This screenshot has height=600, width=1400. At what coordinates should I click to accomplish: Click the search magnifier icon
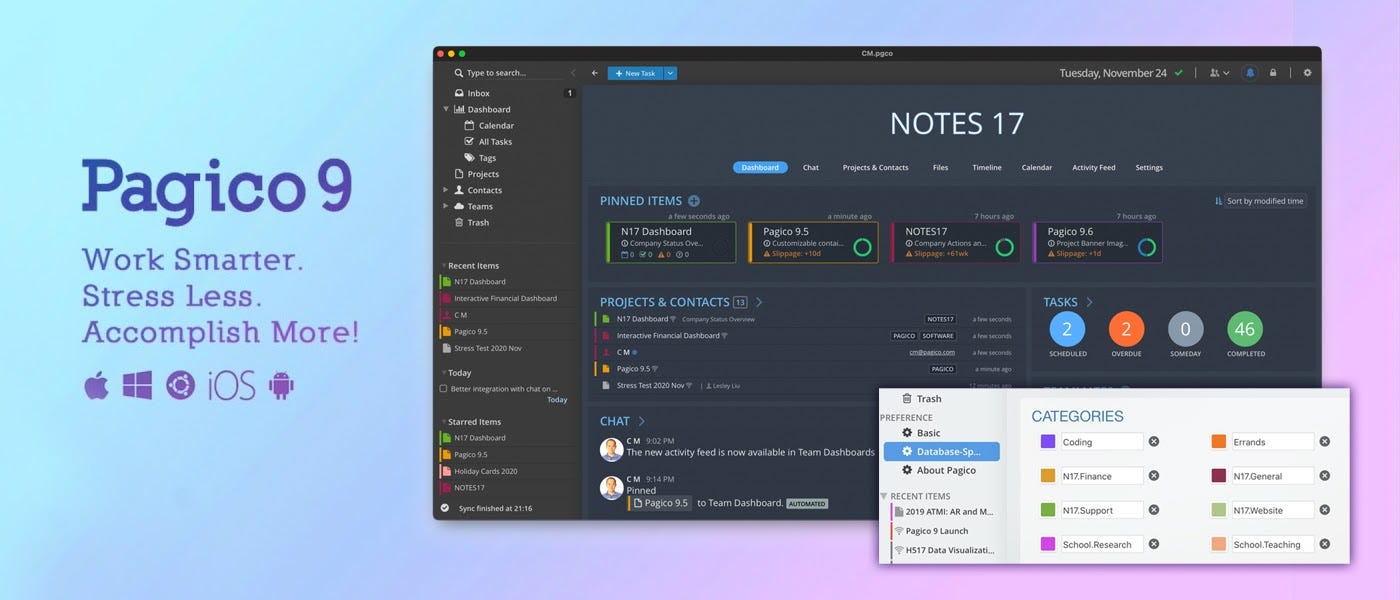pyautogui.click(x=459, y=73)
